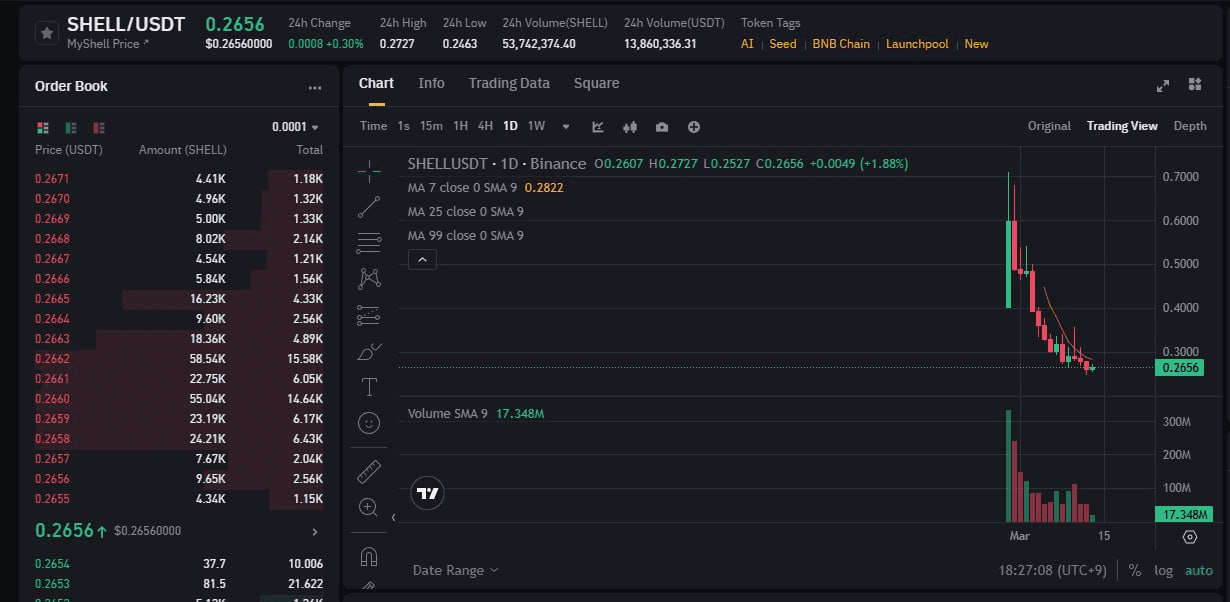Open the technical indicators chart icon

pos(598,127)
